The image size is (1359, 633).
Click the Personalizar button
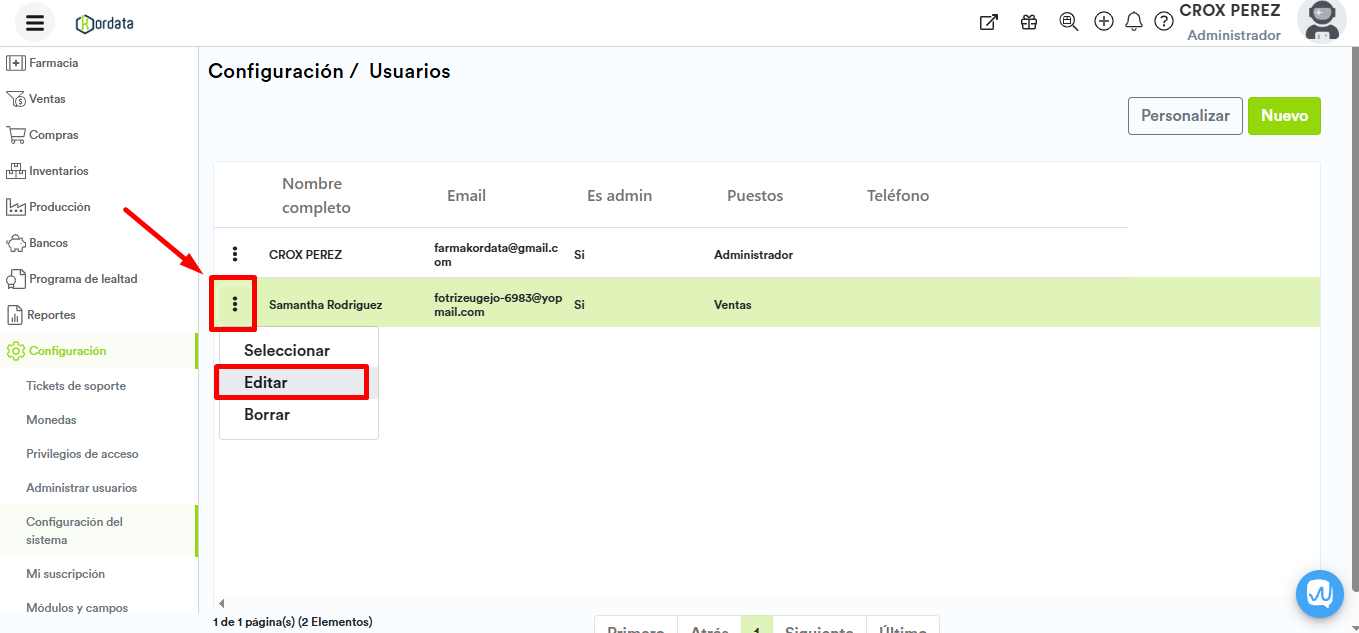click(x=1185, y=116)
